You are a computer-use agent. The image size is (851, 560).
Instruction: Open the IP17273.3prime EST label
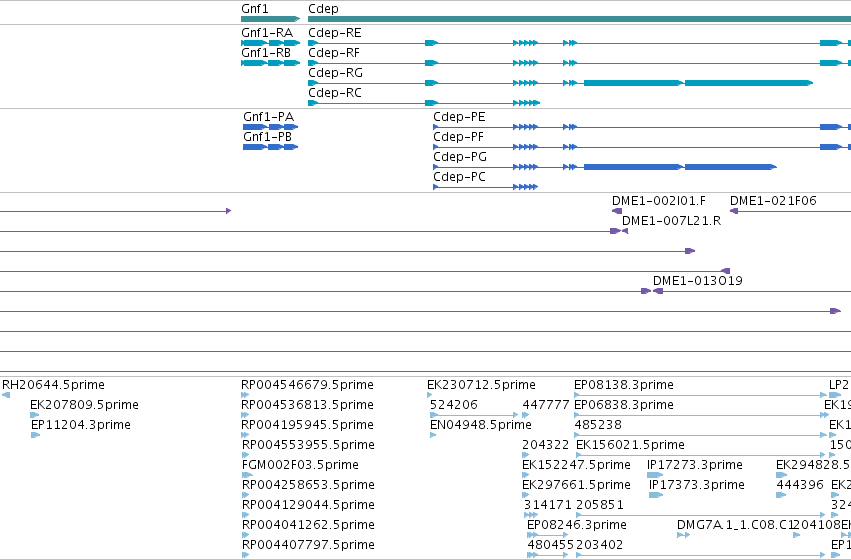[x=695, y=465]
